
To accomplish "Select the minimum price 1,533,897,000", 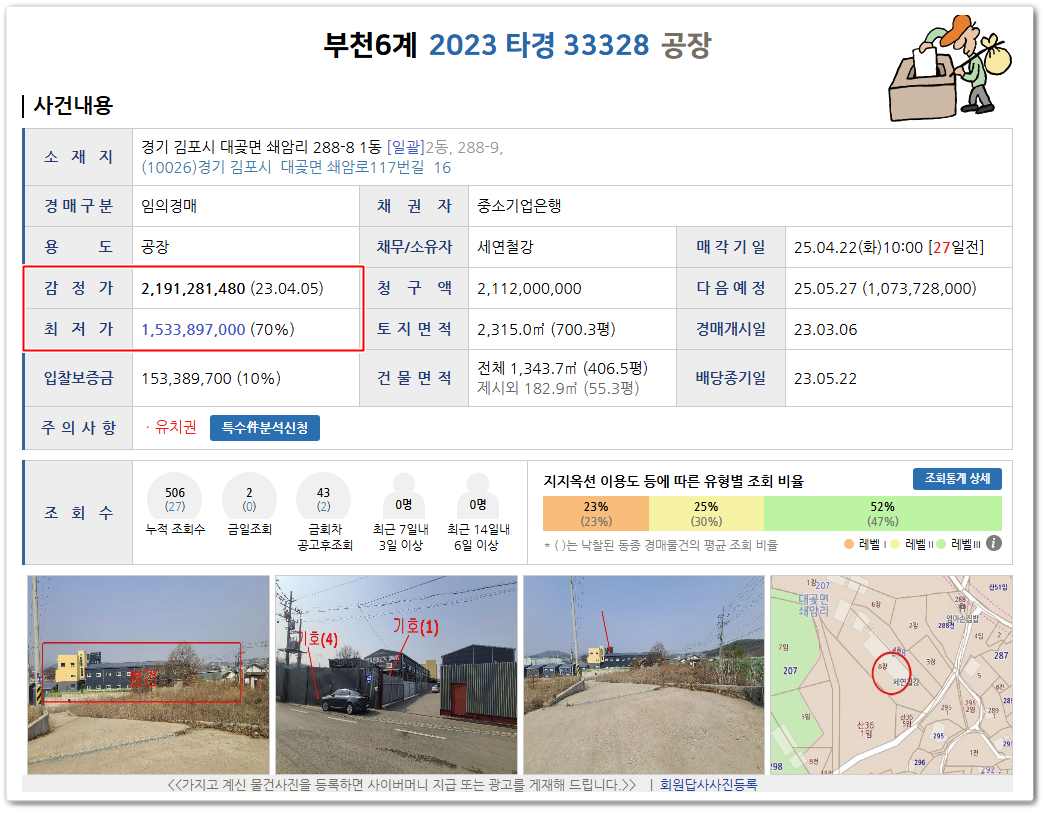I will pyautogui.click(x=193, y=329).
